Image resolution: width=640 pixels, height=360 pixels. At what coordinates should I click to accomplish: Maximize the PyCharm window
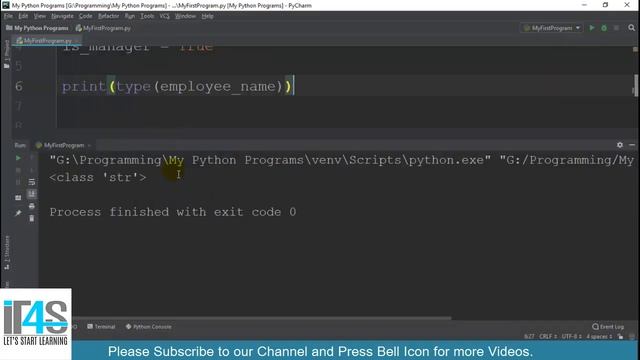click(x=605, y=5)
